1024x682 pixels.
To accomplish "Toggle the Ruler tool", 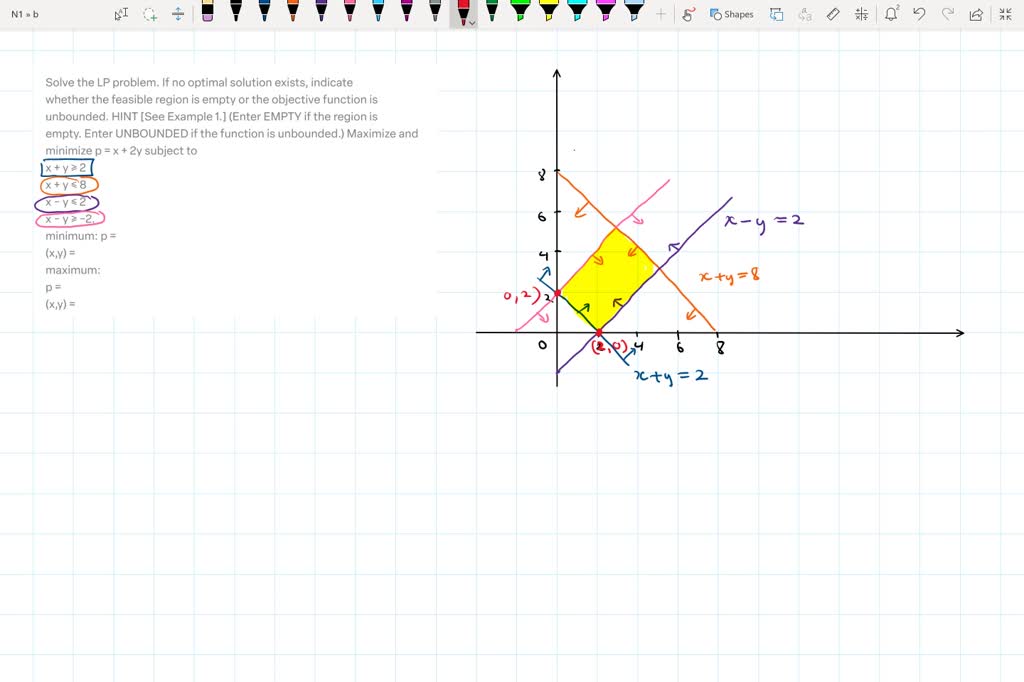I will [x=833, y=14].
